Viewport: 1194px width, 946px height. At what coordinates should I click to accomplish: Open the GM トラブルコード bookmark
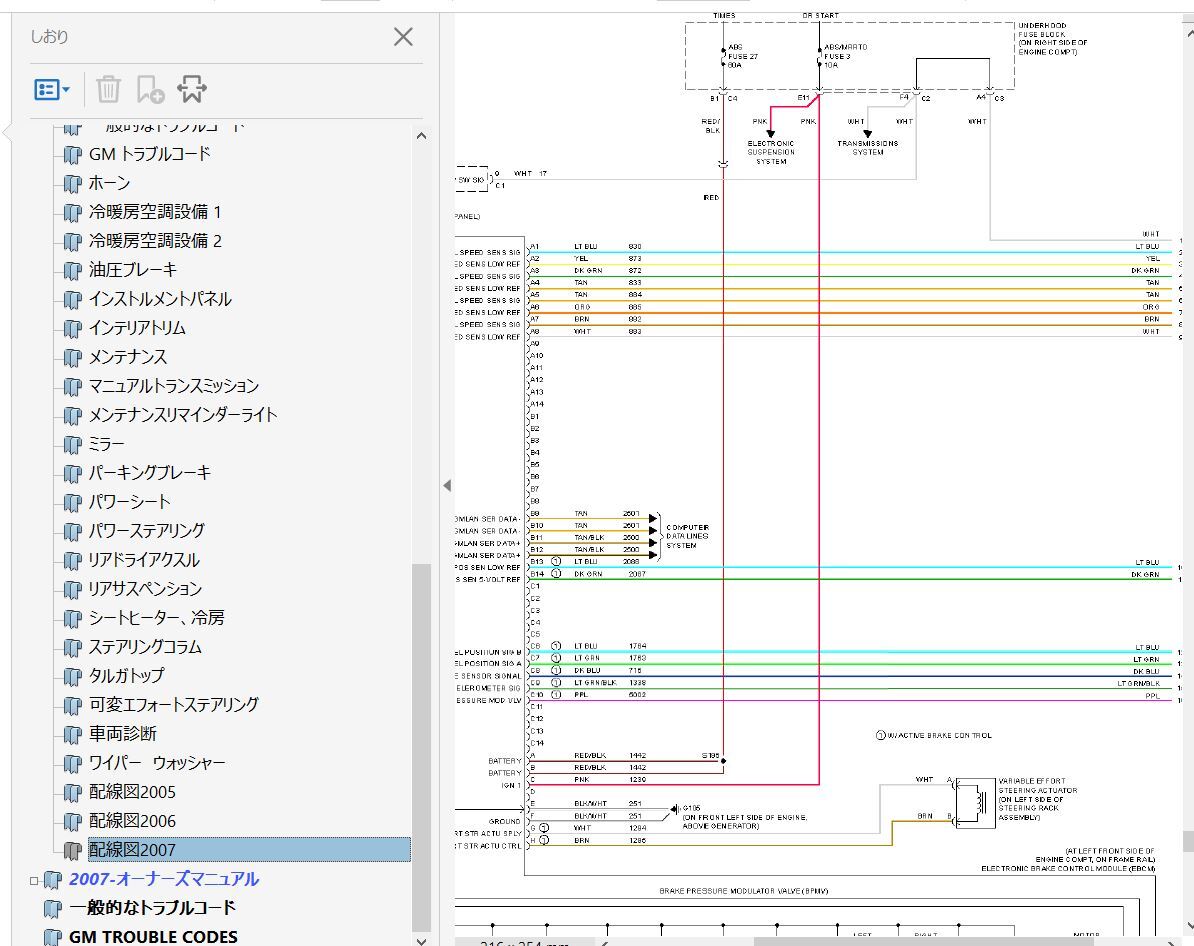point(149,154)
